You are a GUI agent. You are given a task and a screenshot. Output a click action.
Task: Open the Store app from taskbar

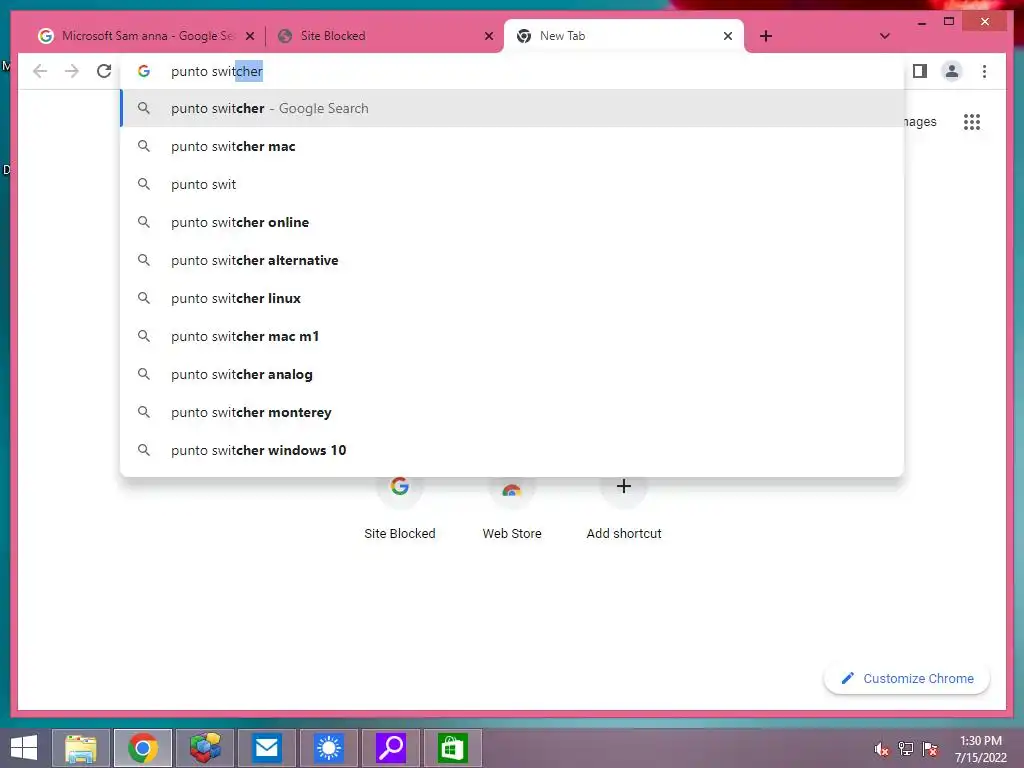pyautogui.click(x=453, y=748)
